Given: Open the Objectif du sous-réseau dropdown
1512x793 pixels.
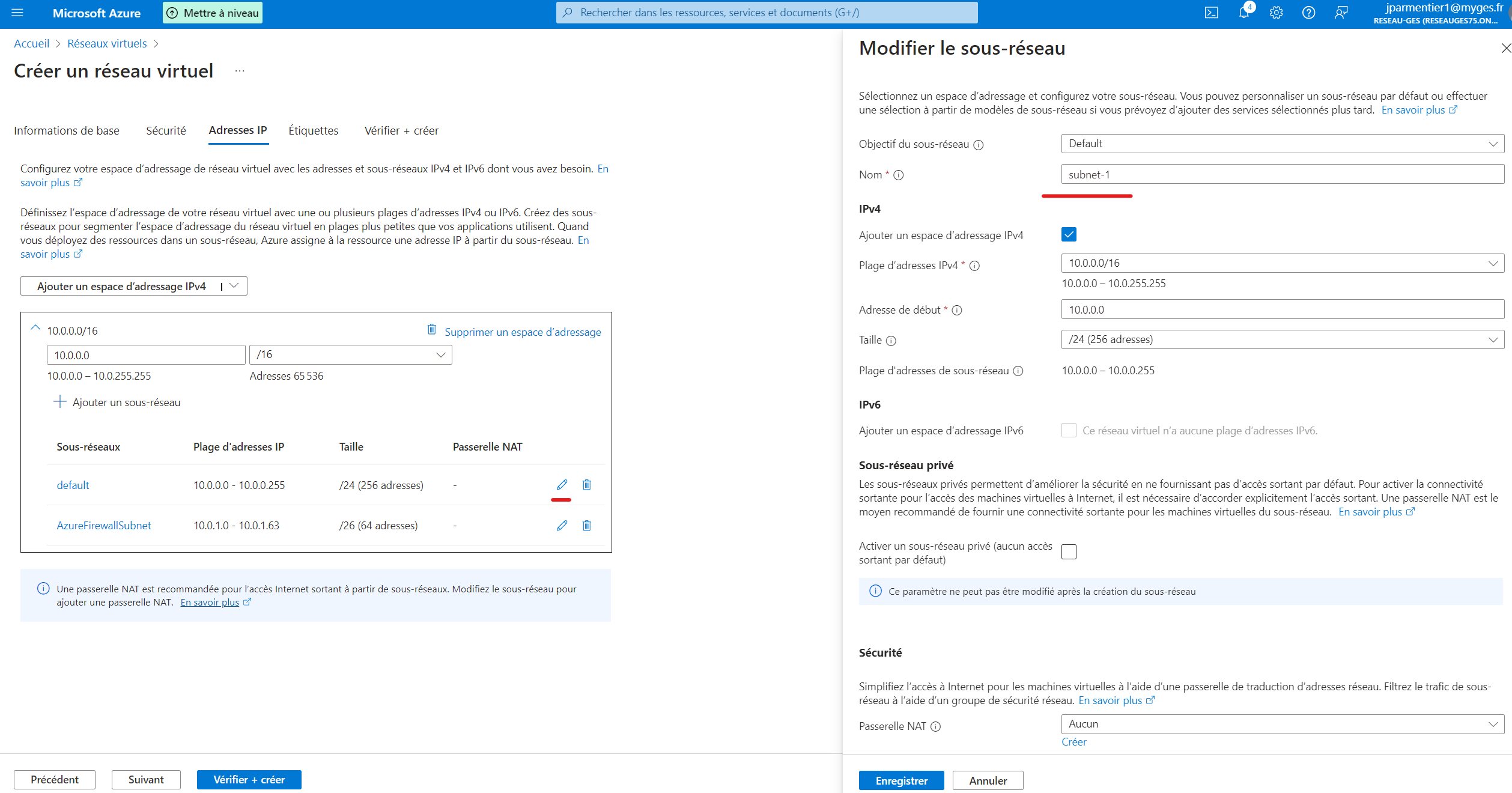Looking at the screenshot, I should pyautogui.click(x=1282, y=144).
